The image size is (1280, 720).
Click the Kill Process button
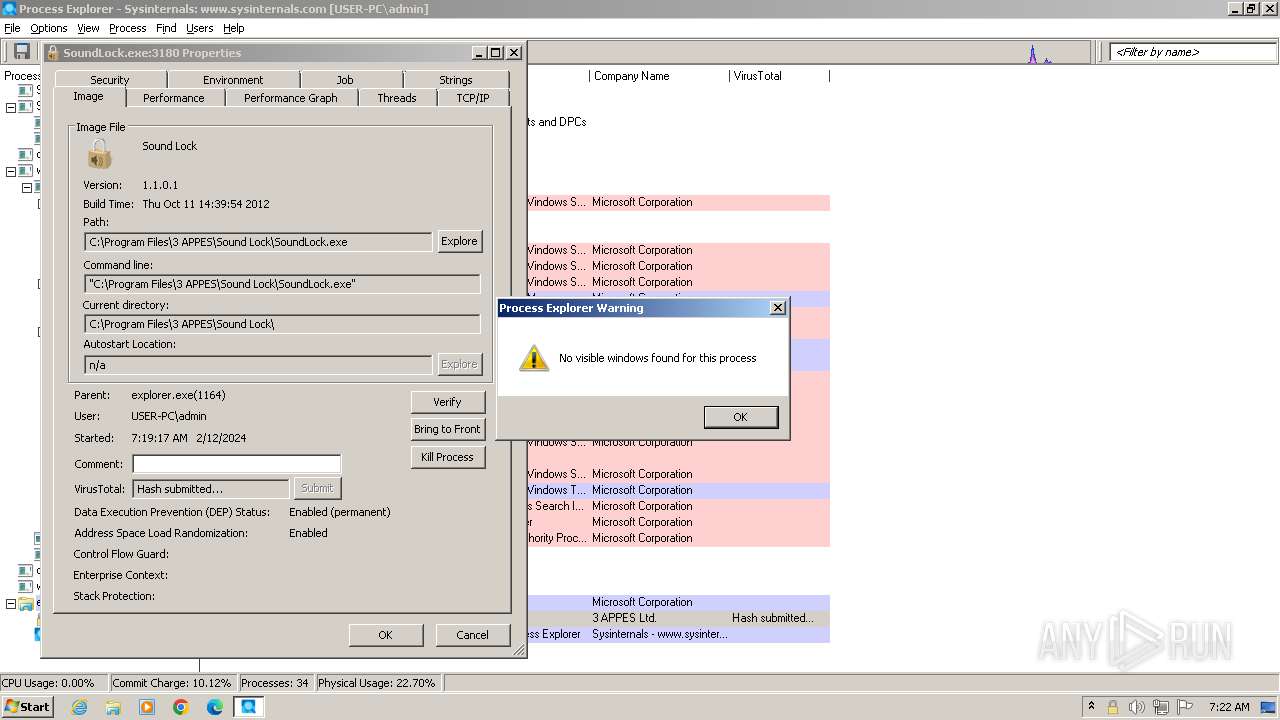(x=447, y=457)
